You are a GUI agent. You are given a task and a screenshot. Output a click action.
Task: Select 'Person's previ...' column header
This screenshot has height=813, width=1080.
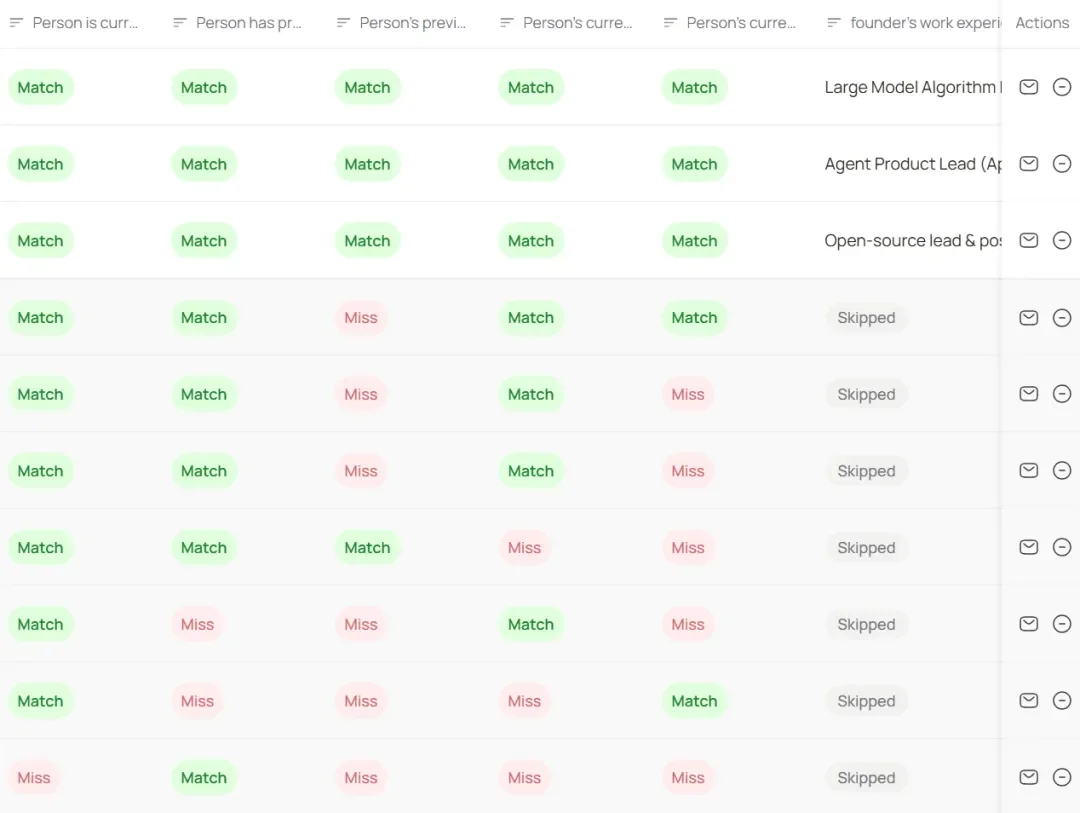coord(413,23)
